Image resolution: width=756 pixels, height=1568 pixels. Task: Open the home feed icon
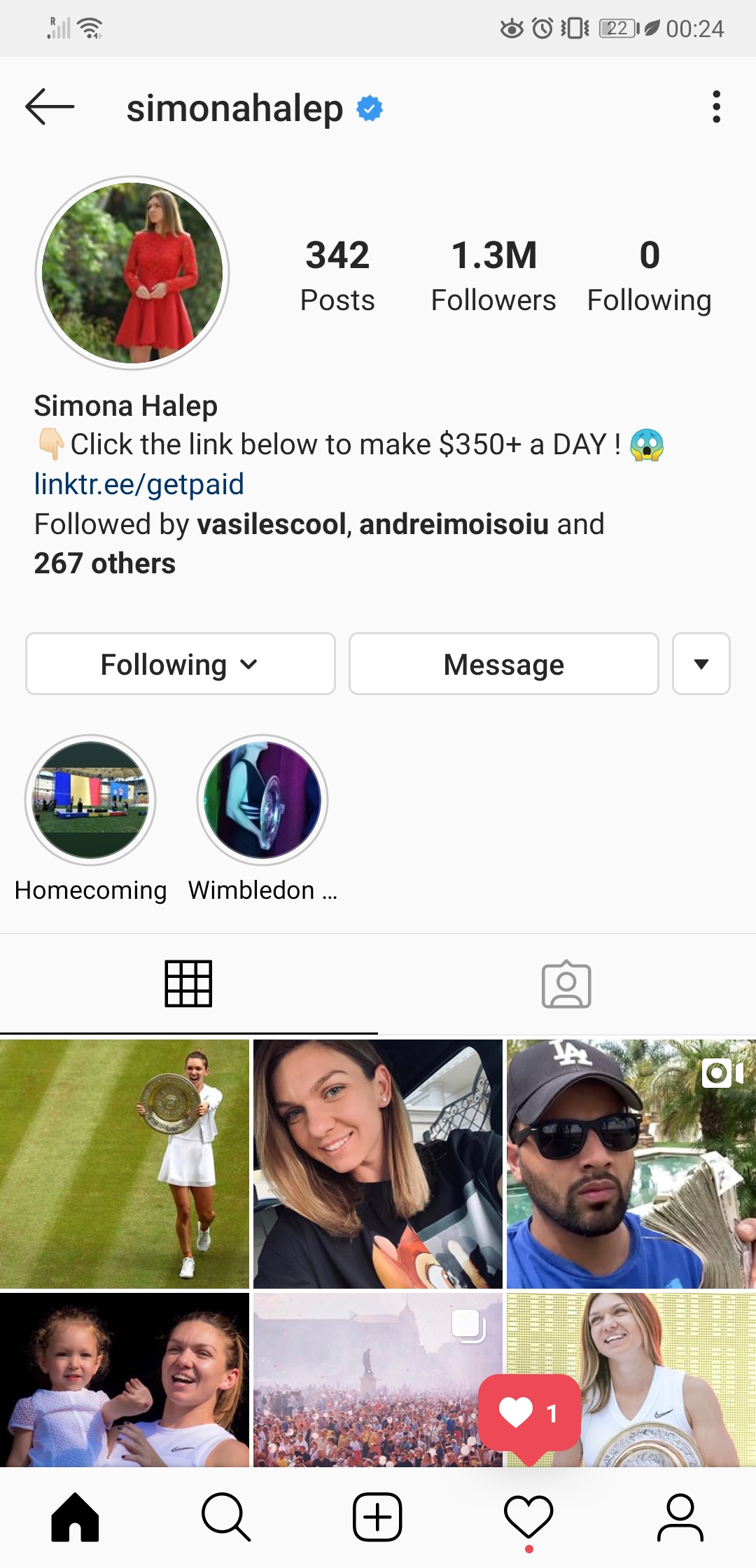click(75, 1517)
